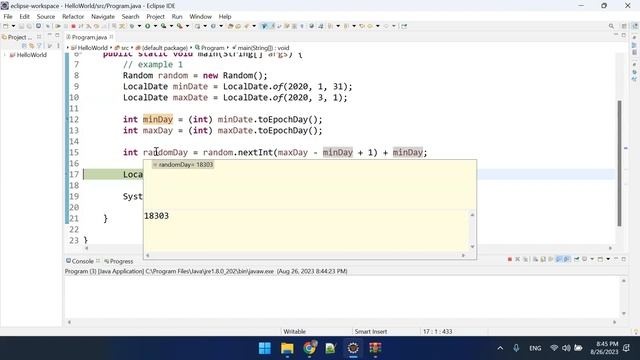Click the Eclipse icon on the taskbar
640x360 pixels.
pos(353,348)
